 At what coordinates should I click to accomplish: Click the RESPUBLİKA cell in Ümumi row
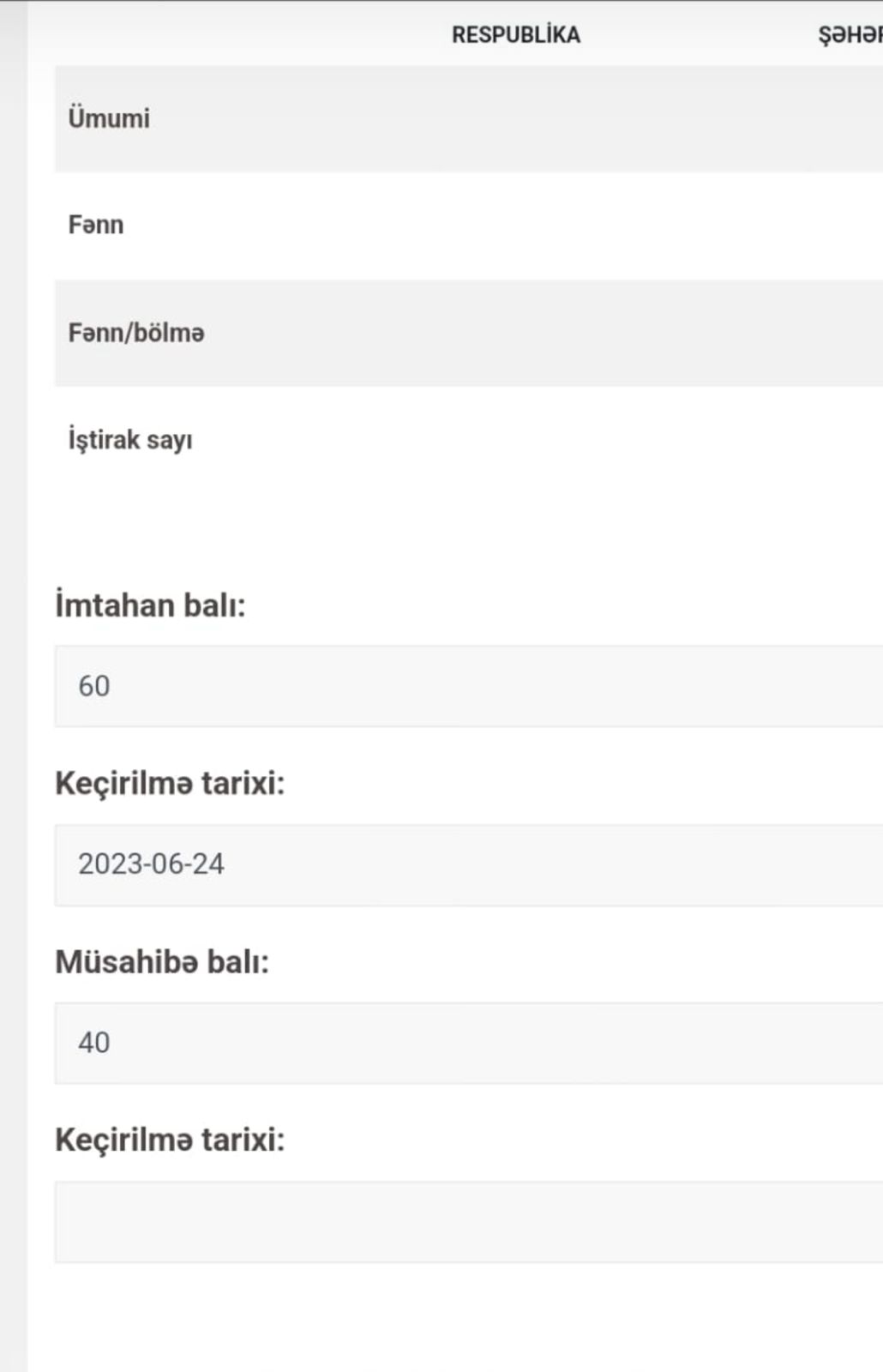[x=516, y=118]
